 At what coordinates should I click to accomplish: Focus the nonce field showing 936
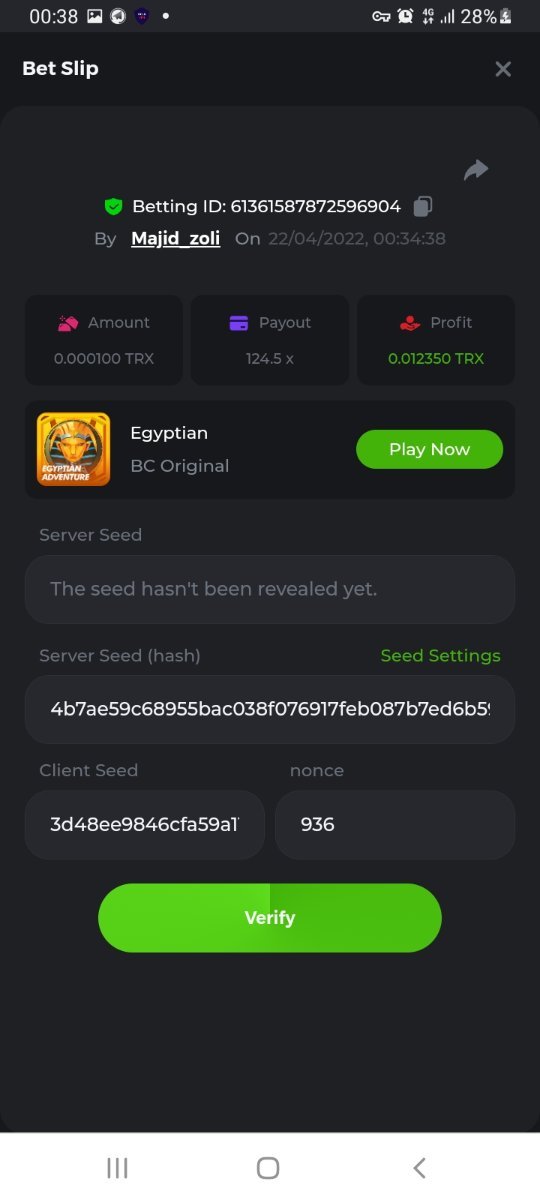click(x=395, y=825)
